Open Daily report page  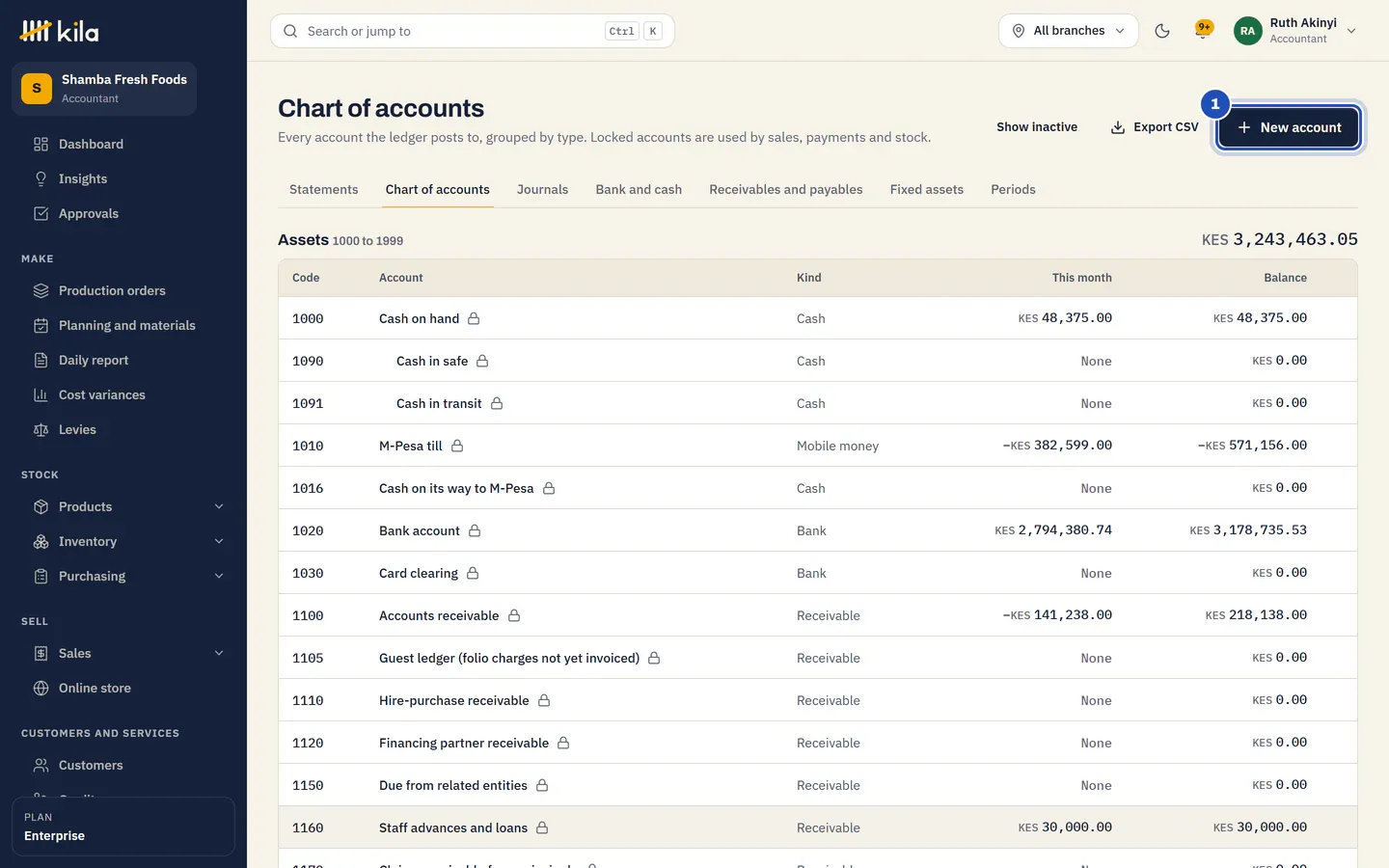(x=123, y=360)
